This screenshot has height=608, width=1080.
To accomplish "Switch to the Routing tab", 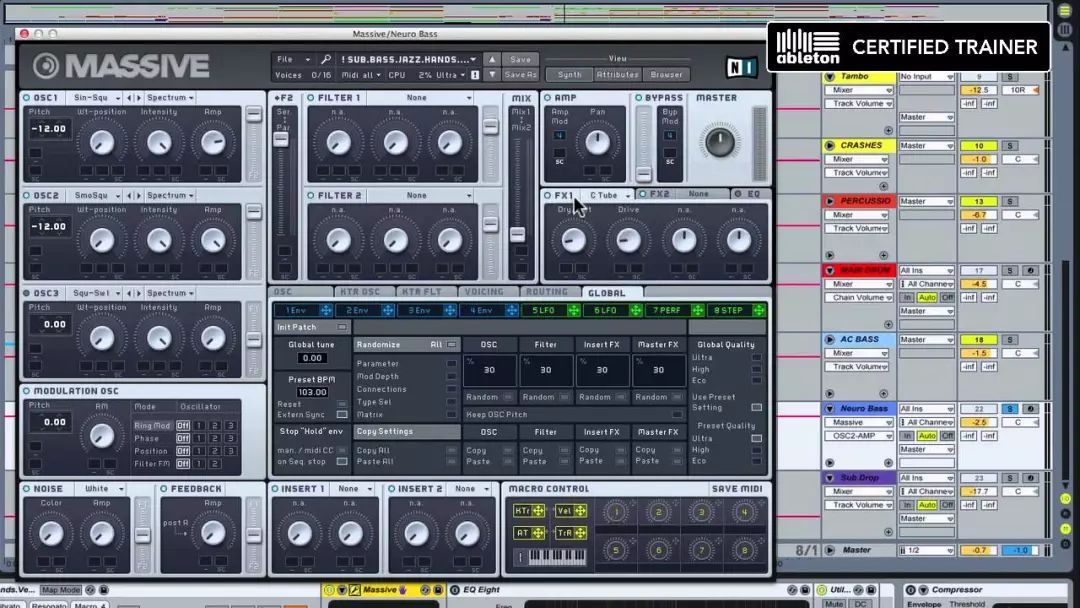I will (546, 292).
